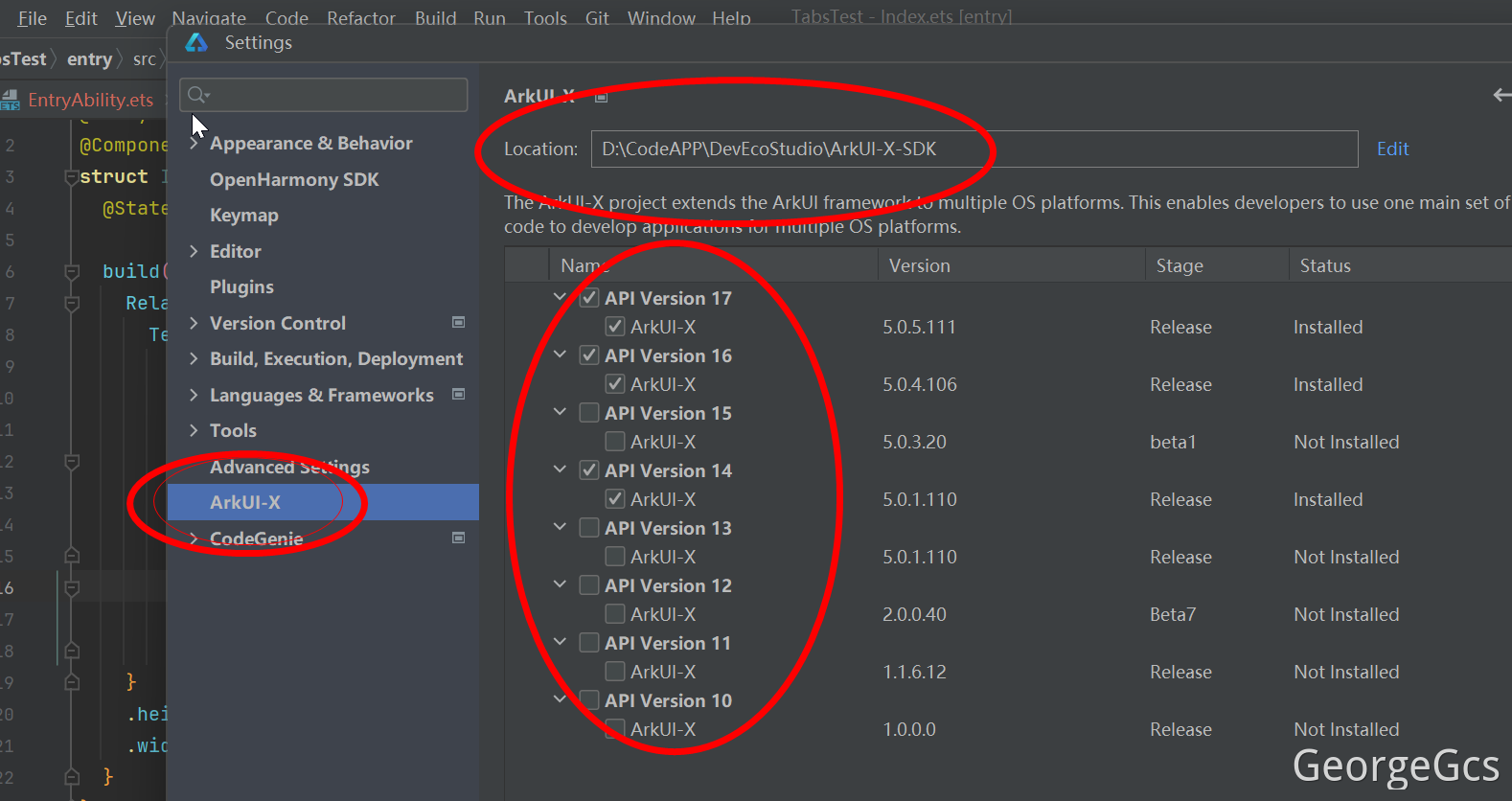Click the Edit link beside Location

(1392, 149)
